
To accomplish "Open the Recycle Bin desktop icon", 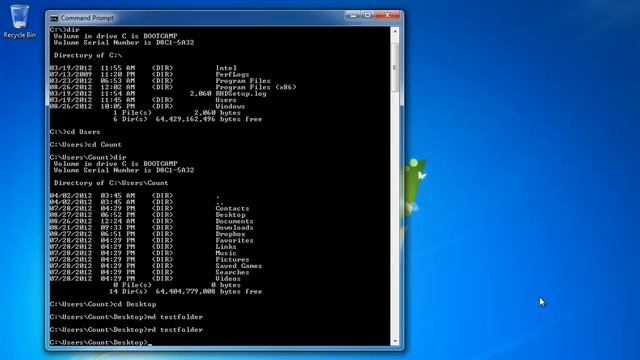I will click(x=19, y=22).
